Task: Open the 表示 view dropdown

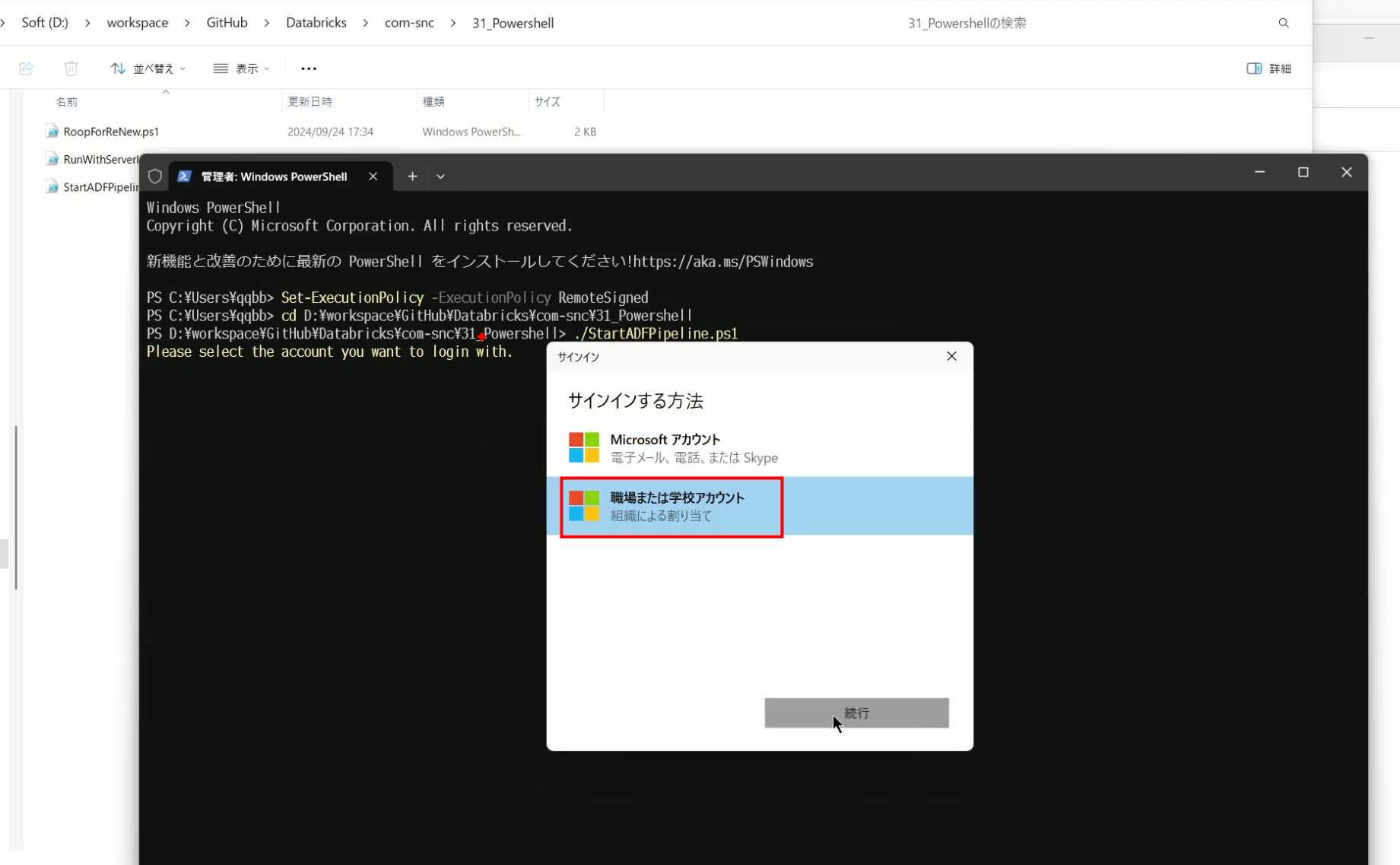Action: pyautogui.click(x=241, y=68)
